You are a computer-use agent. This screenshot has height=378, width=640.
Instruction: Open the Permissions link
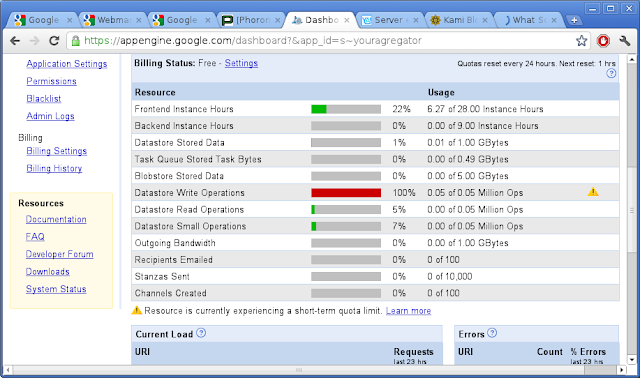[x=51, y=81]
